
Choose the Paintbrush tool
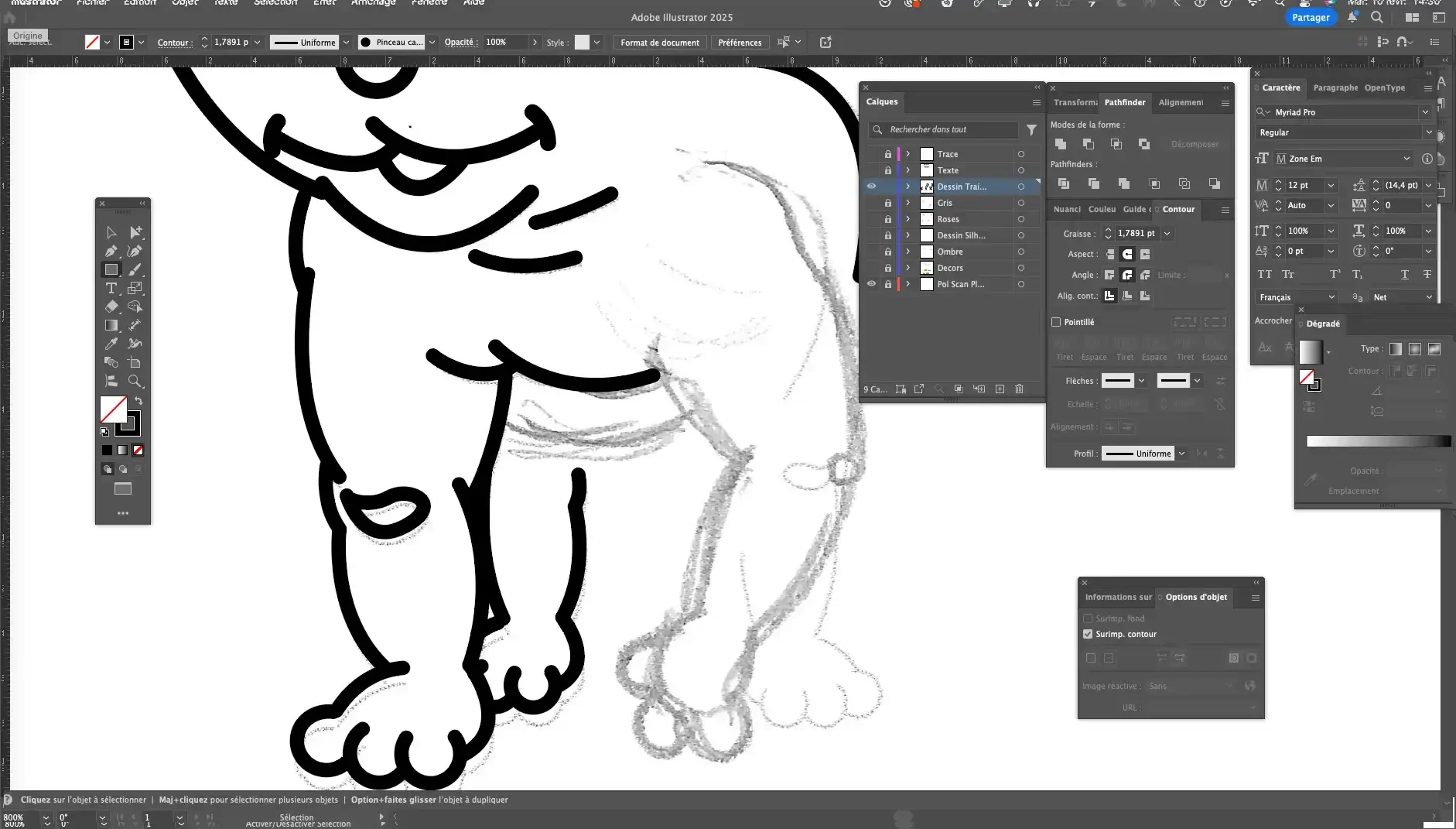[x=135, y=269]
